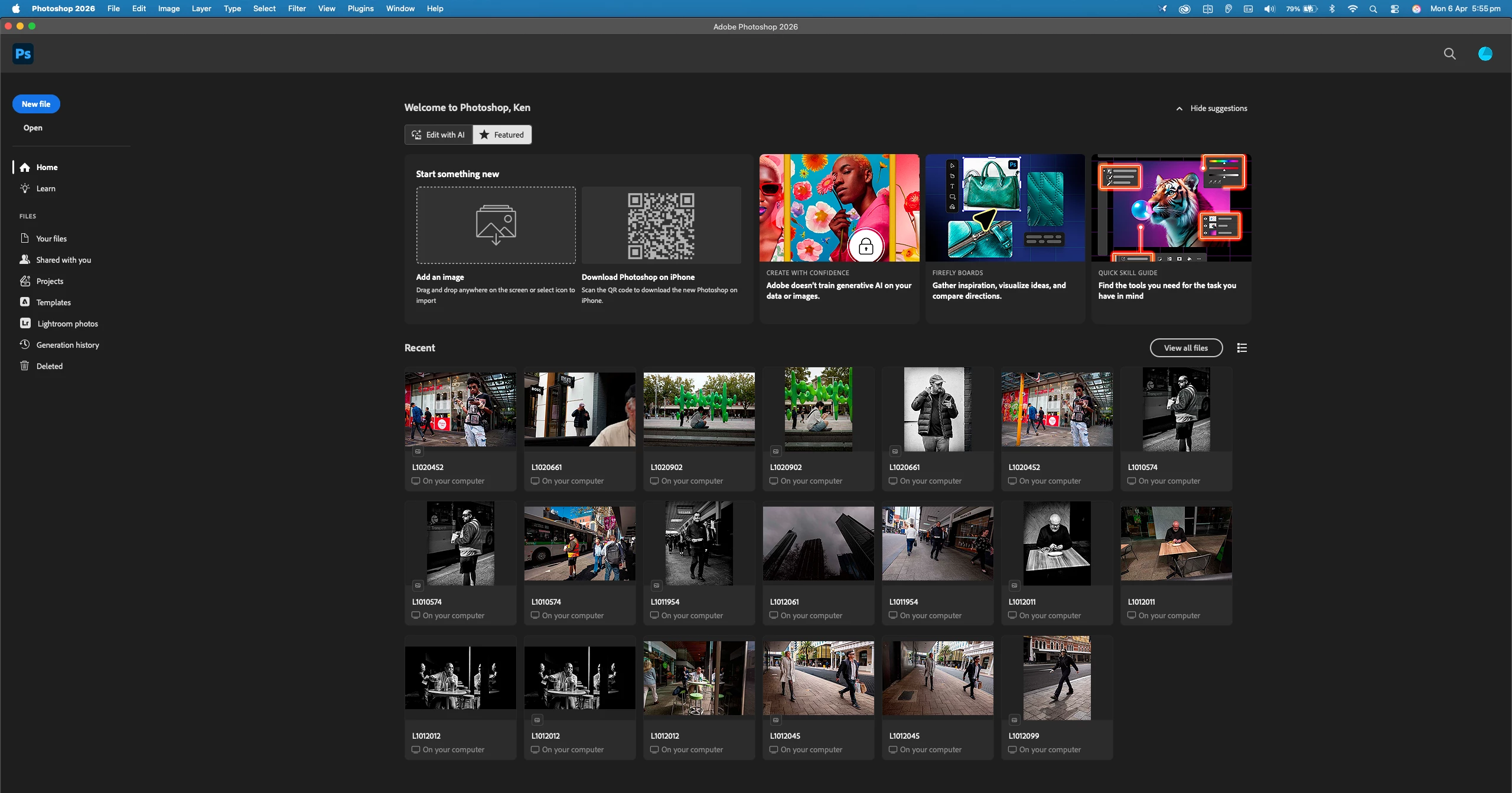Image resolution: width=1512 pixels, height=793 pixels.
Task: Open search with the magnifier icon
Action: coord(1449,54)
